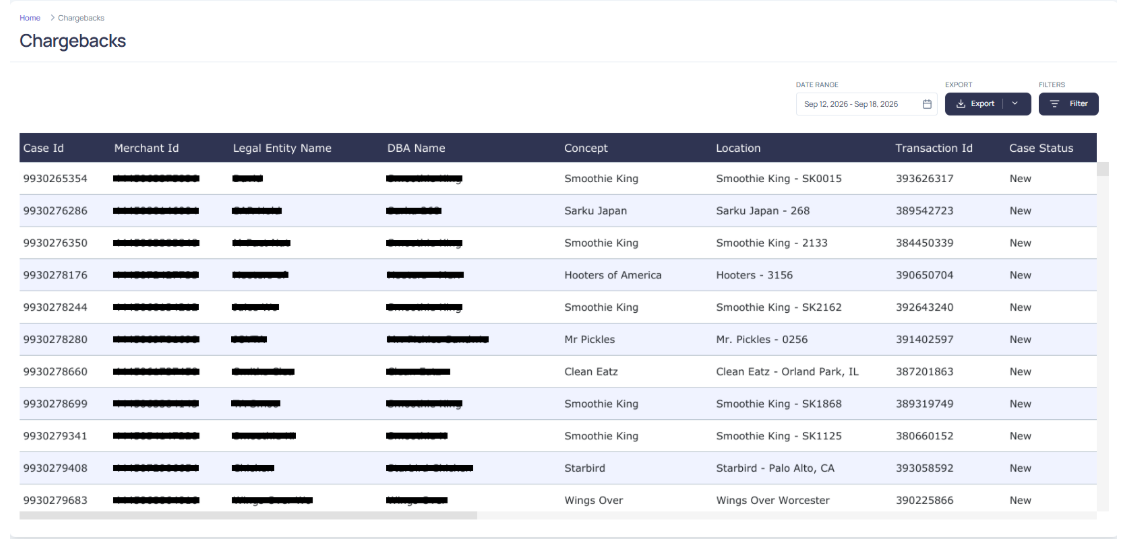The width and height of the screenshot is (1127, 542).
Task: Open the Filter button
Action: click(x=1068, y=104)
